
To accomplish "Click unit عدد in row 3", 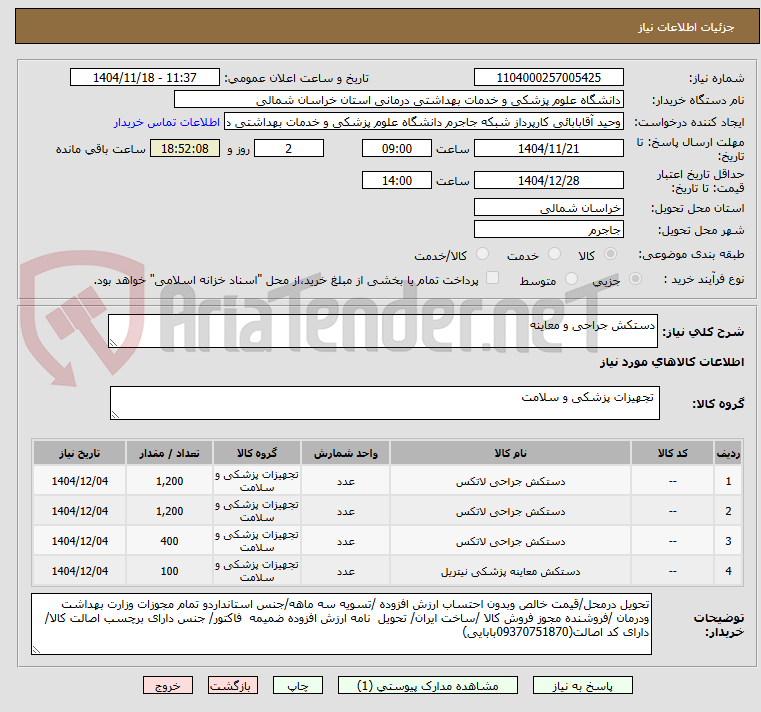I will 346,541.
